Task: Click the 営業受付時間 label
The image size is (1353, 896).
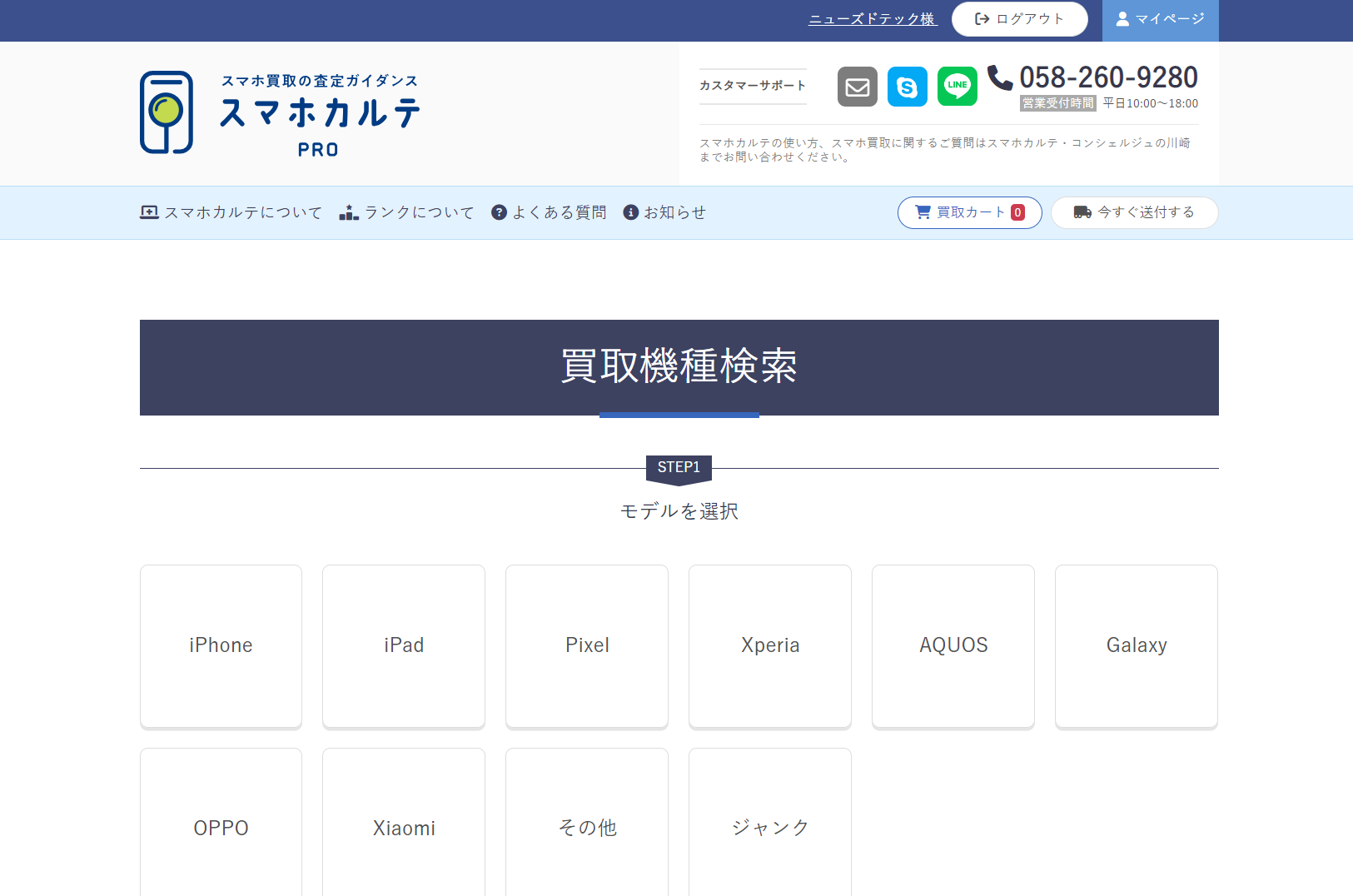Action: point(1058,103)
